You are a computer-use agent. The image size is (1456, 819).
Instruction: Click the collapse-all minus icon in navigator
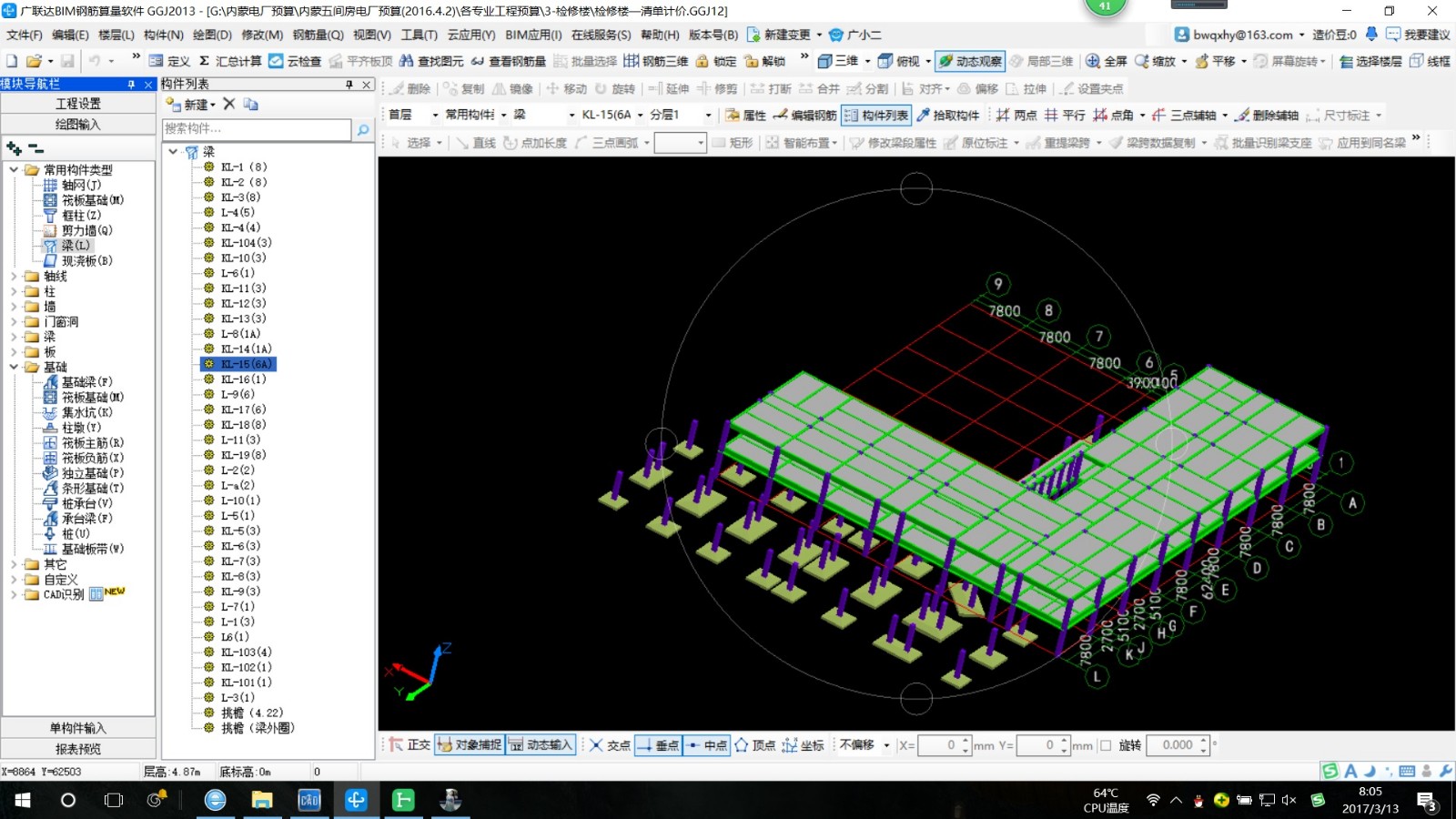click(x=35, y=148)
